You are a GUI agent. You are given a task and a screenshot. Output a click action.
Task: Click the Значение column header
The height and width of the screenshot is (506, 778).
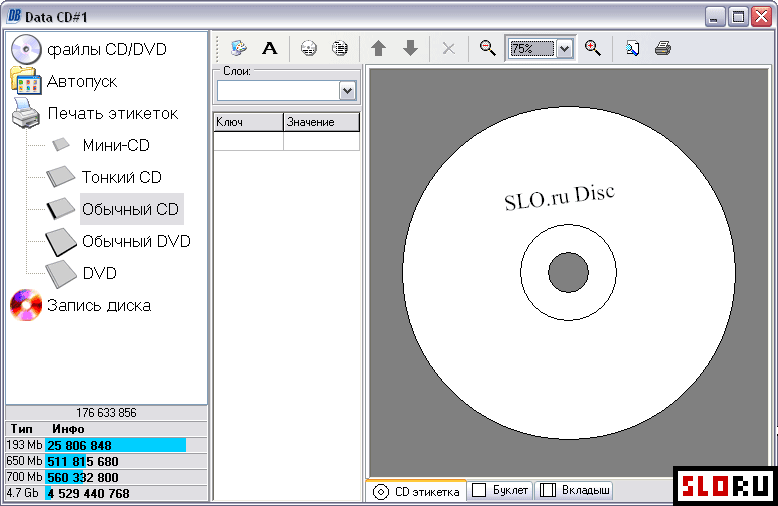(322, 122)
